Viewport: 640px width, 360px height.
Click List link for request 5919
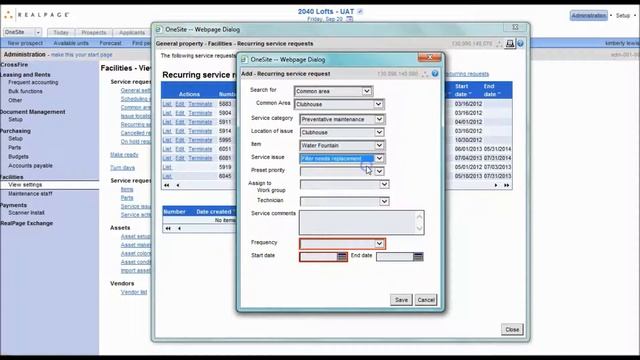pos(167,167)
